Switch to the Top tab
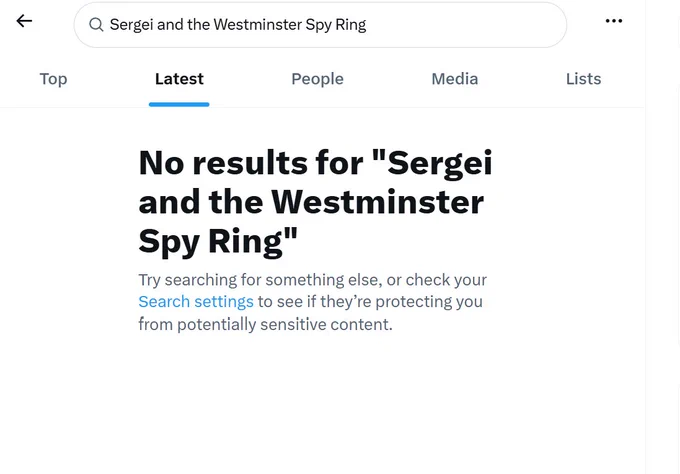Image resolution: width=680 pixels, height=474 pixels. click(53, 79)
